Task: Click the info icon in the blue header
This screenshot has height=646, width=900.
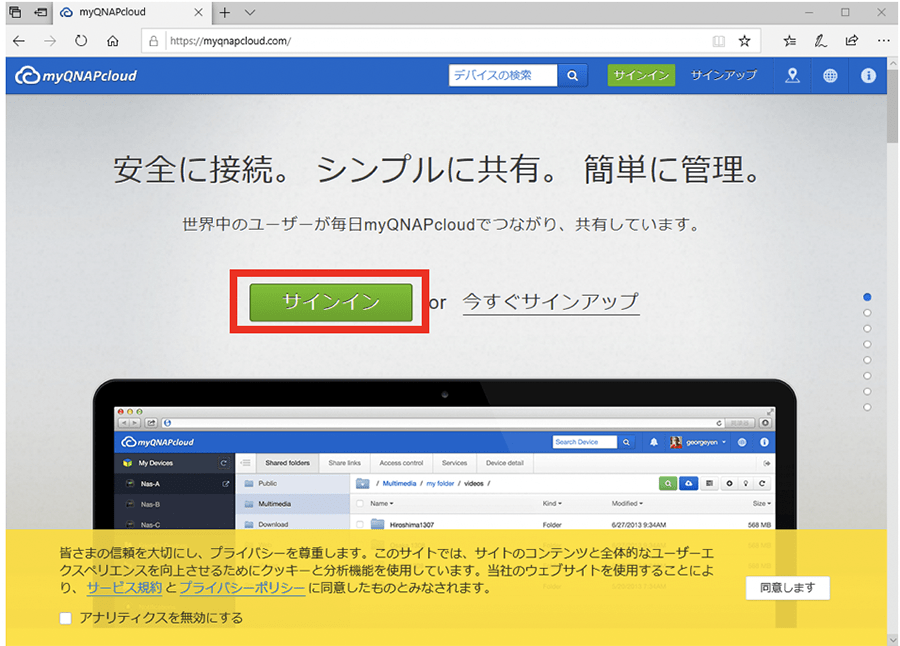Action: coord(868,75)
